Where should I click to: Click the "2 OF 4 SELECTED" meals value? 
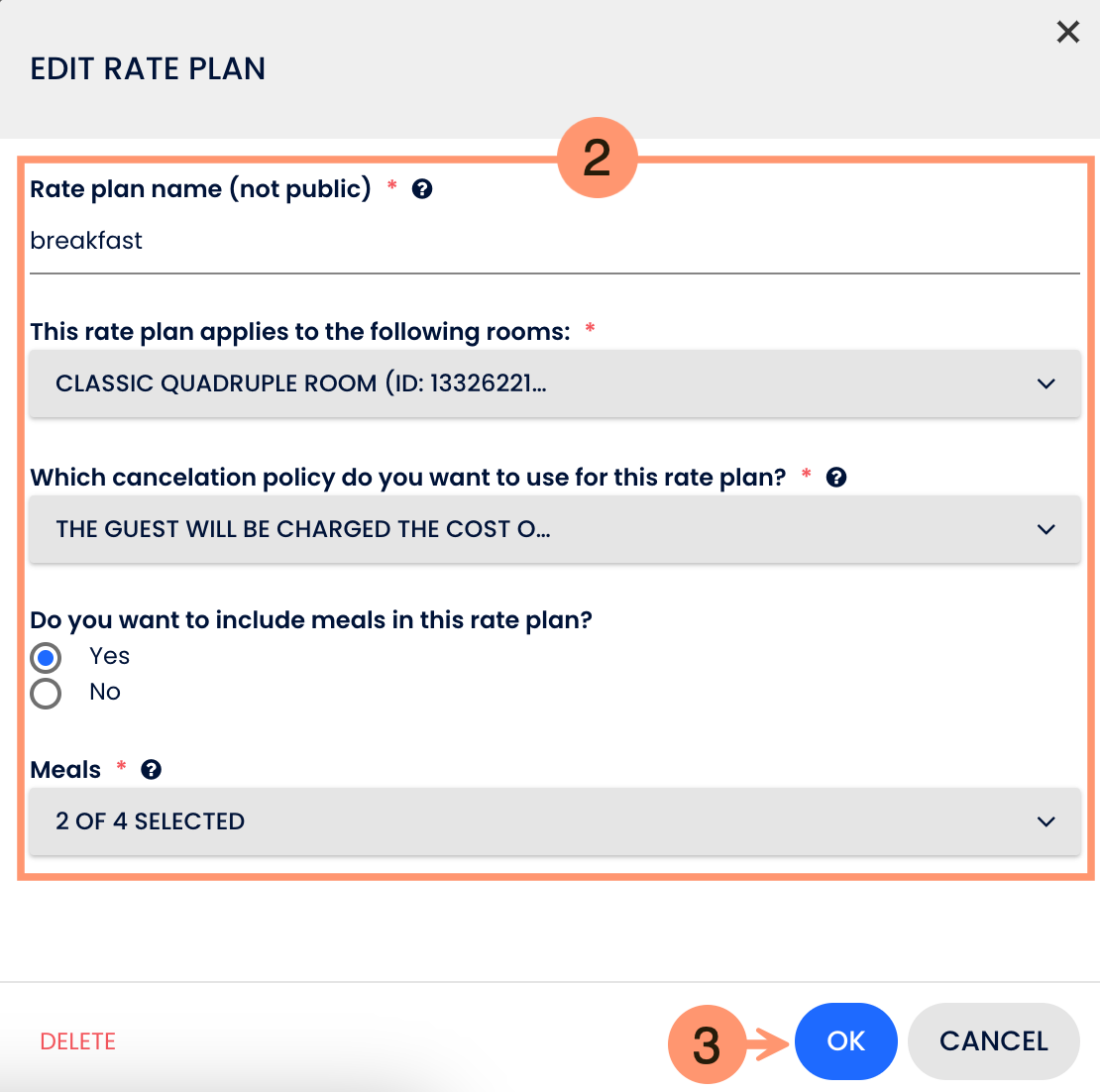click(x=150, y=821)
